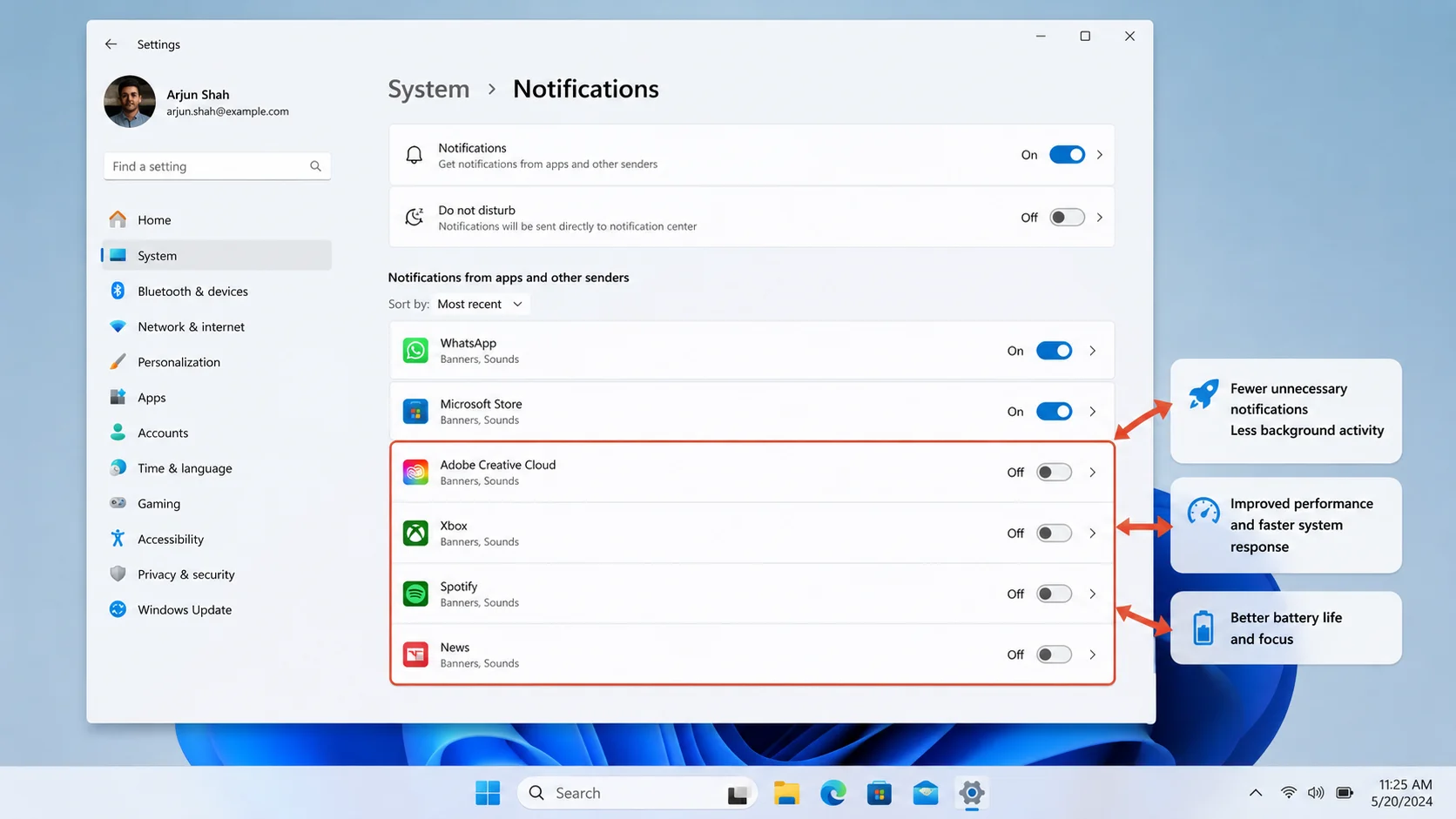Screen dimensions: 1456x819
Task: Click the Xbox row label
Action: click(454, 526)
